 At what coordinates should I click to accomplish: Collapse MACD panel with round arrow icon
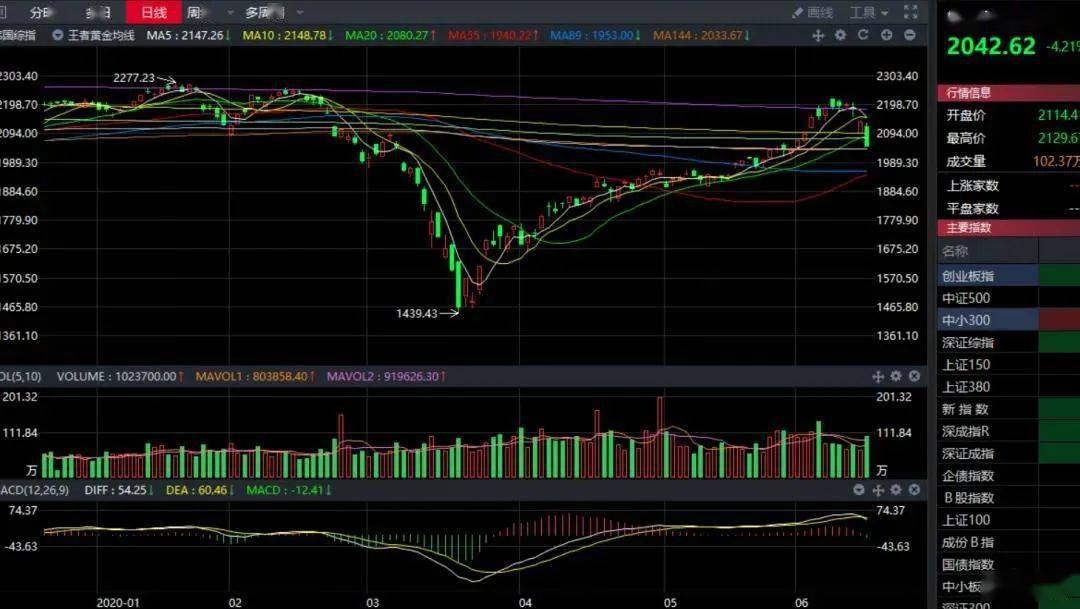click(x=859, y=490)
